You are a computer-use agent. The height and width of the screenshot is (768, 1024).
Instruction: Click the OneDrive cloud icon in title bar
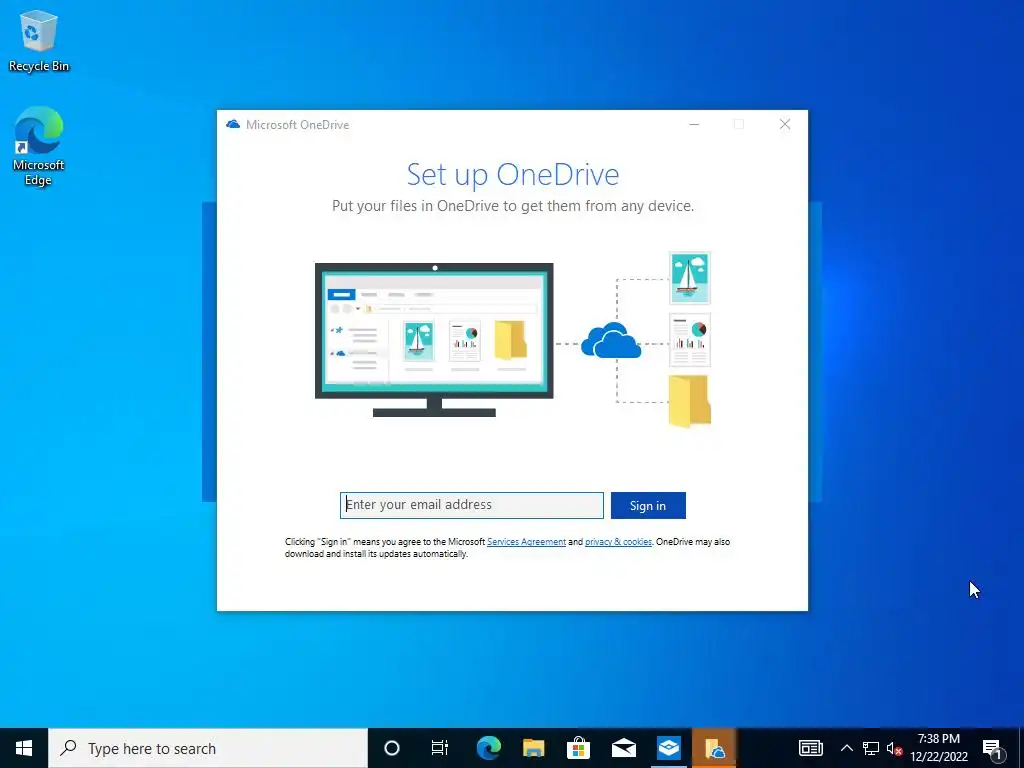[233, 124]
